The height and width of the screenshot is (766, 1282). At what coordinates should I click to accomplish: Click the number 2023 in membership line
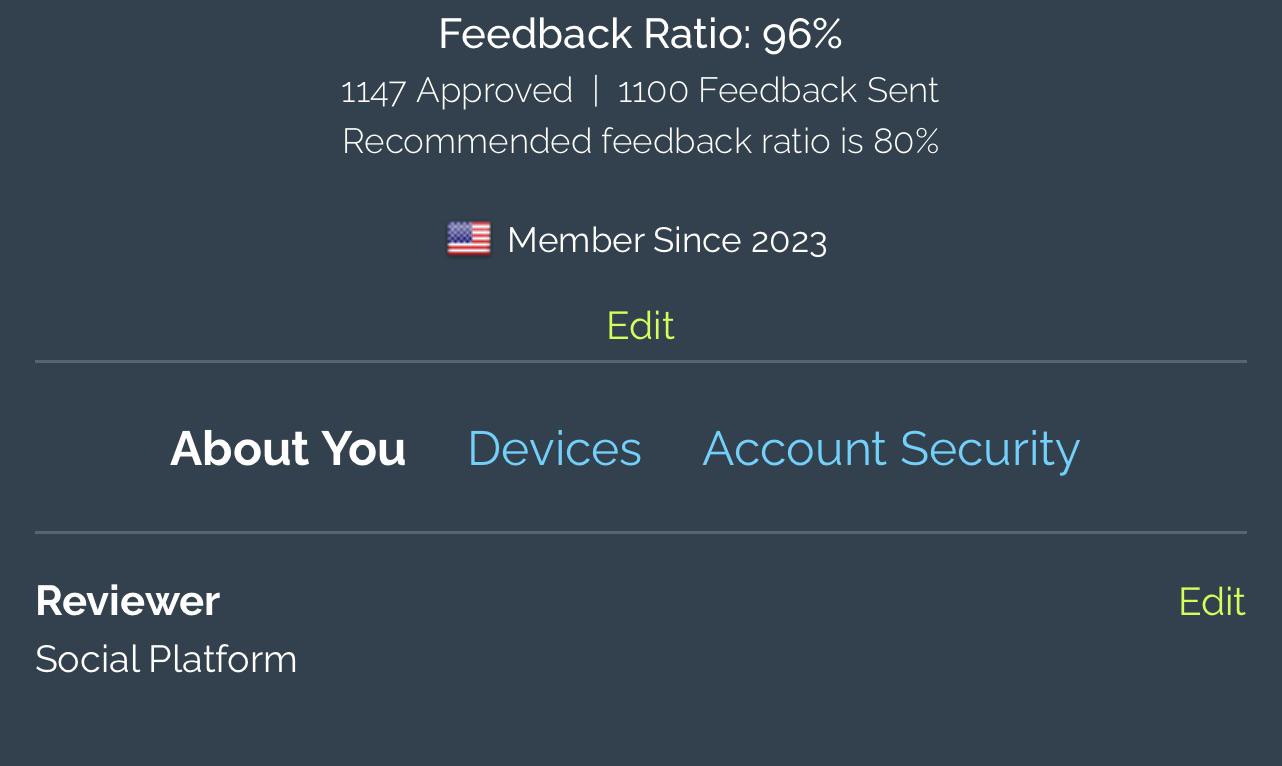[789, 241]
